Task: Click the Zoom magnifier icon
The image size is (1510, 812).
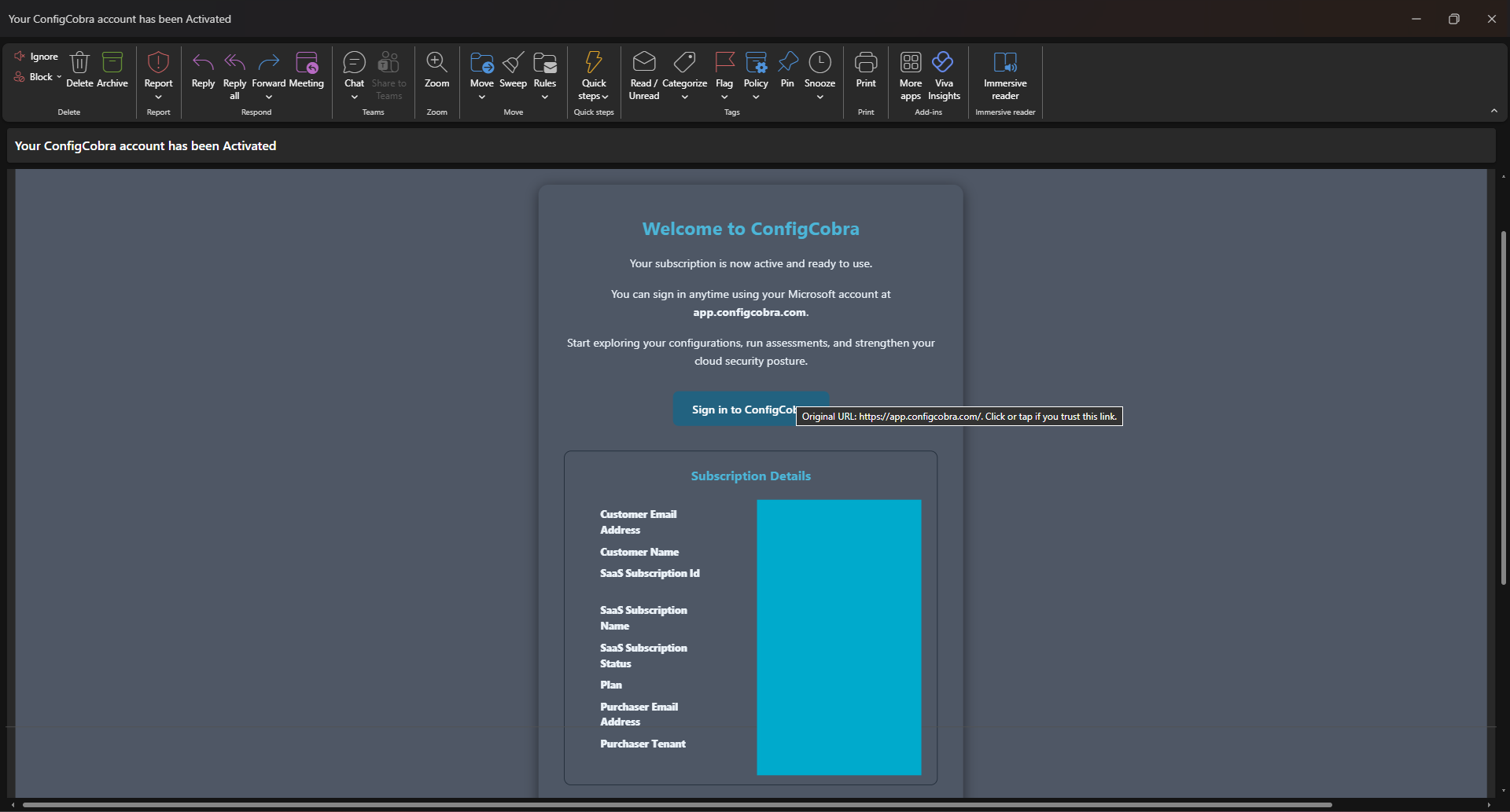Action: 436,62
